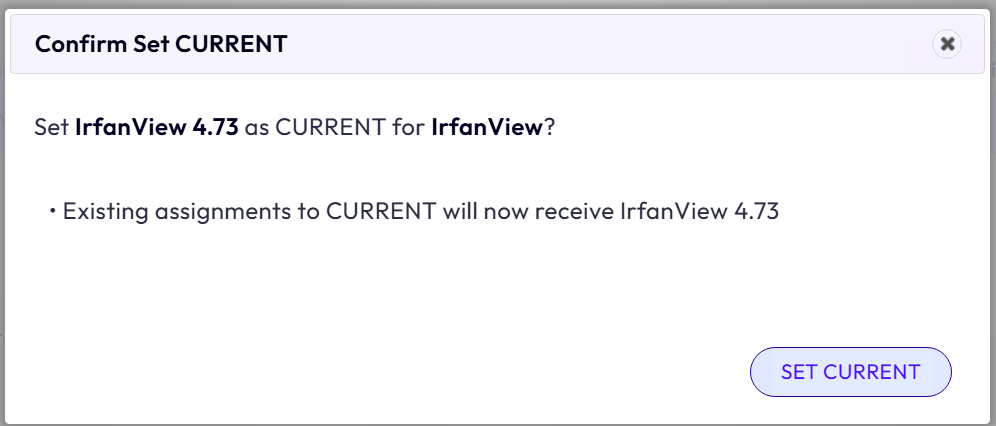This screenshot has width=996, height=426.
Task: Click the word 'CURRENT' in the bullet line
Action: pyautogui.click(x=381, y=211)
